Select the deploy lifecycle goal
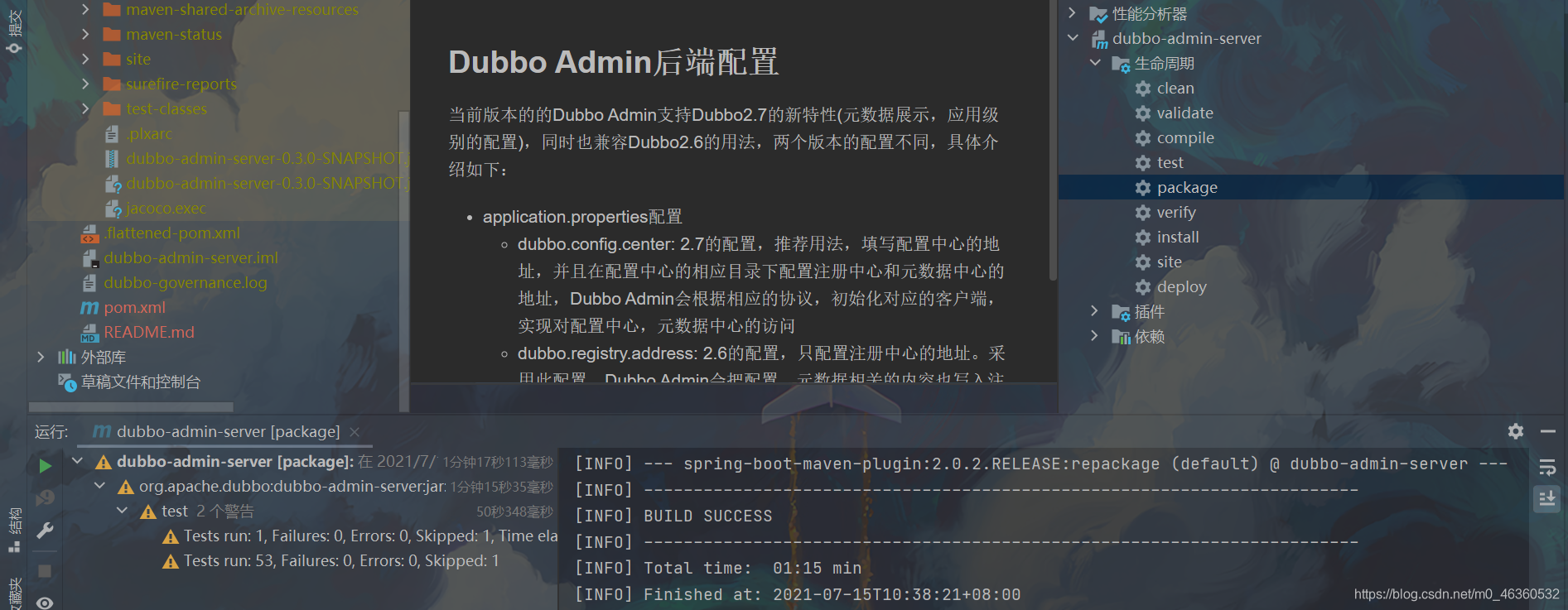 click(x=1181, y=287)
